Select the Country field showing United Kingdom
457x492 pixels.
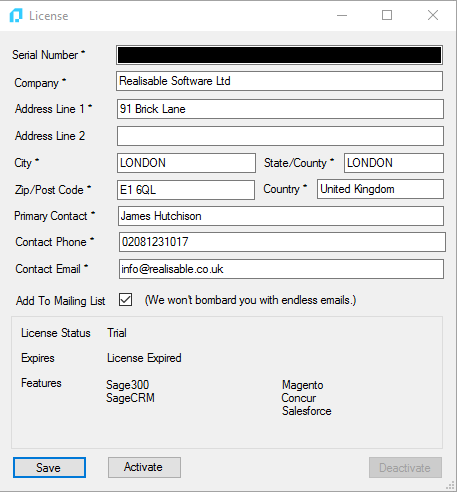point(380,189)
